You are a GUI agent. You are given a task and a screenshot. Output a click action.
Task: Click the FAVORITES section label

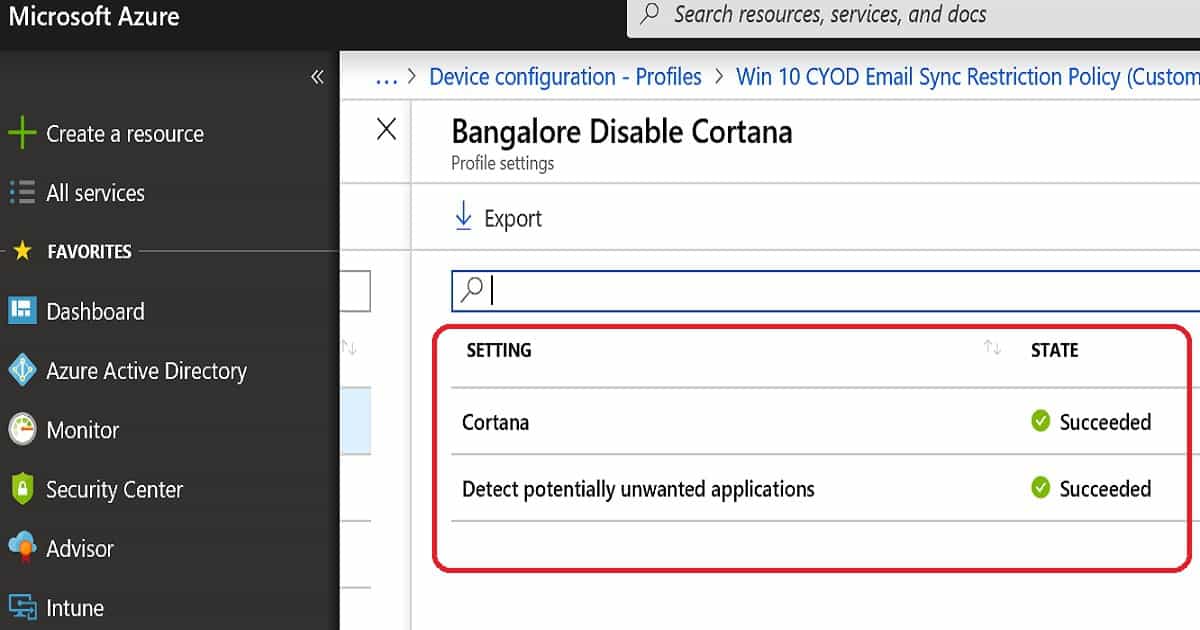(89, 252)
